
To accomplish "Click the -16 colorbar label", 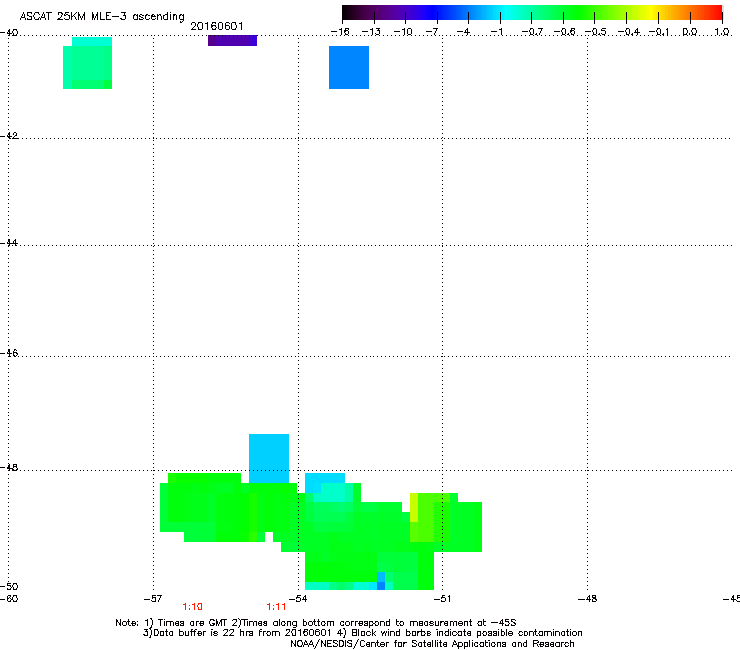I will [340, 32].
